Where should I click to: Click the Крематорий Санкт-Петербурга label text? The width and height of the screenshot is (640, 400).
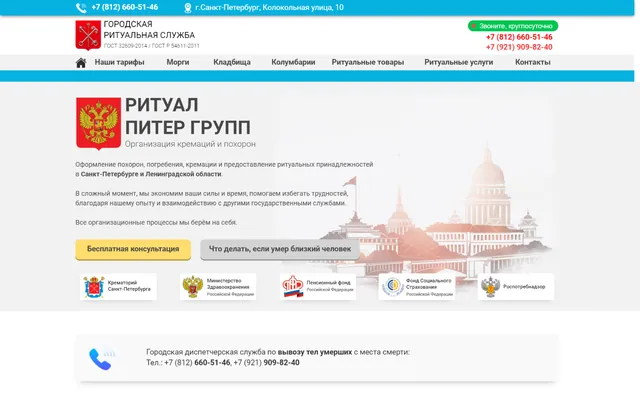pos(129,286)
